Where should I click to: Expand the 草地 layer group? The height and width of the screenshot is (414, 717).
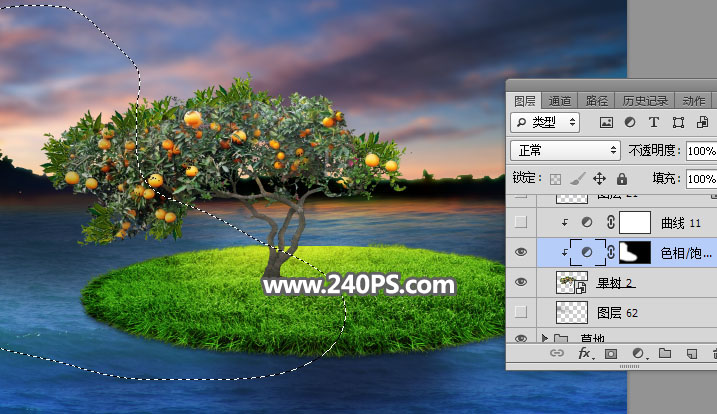(x=545, y=339)
